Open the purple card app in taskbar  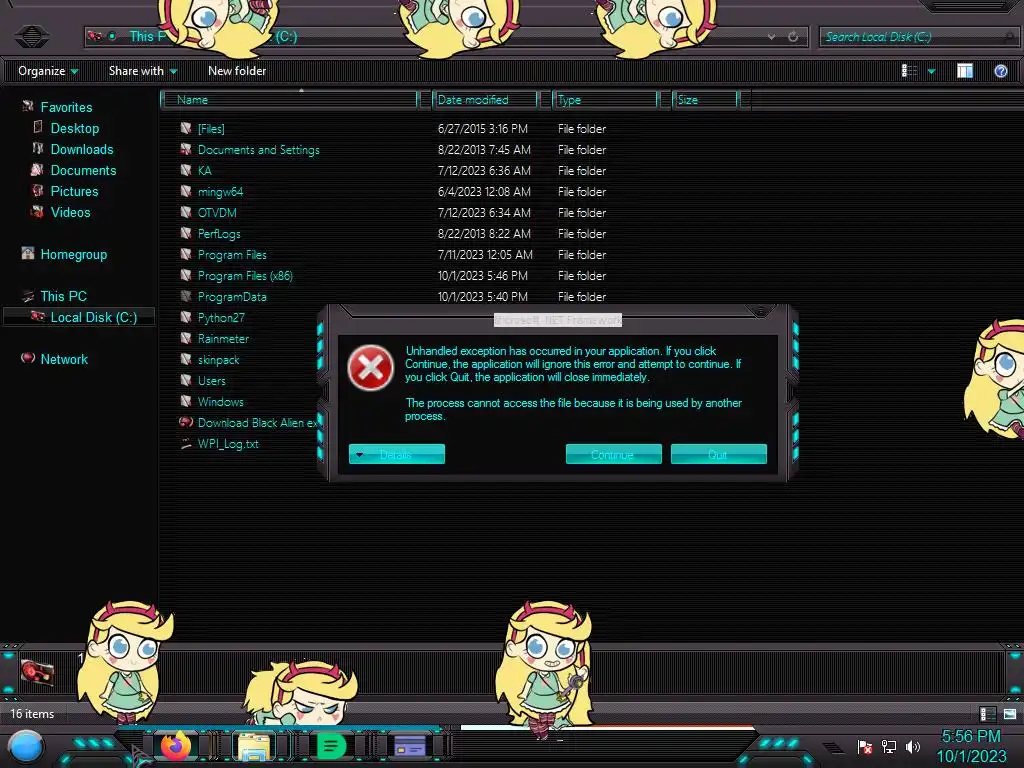coord(410,746)
